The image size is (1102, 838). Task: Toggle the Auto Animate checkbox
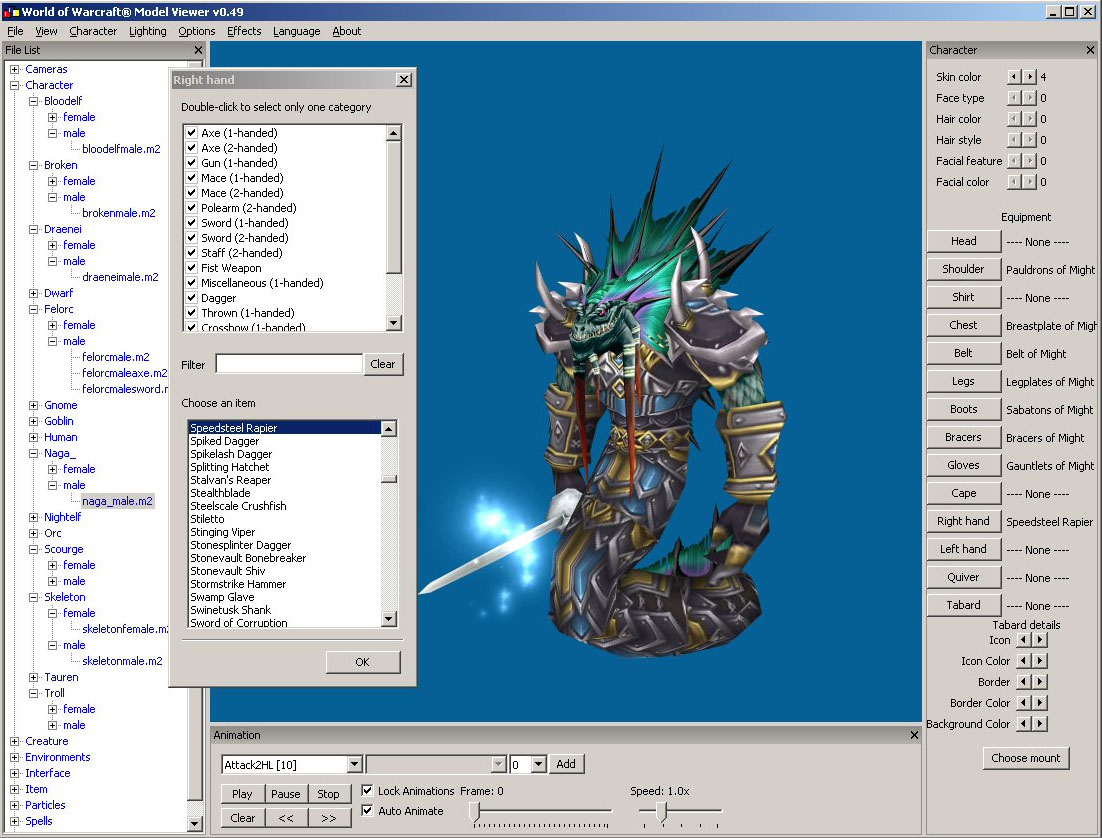[x=368, y=811]
